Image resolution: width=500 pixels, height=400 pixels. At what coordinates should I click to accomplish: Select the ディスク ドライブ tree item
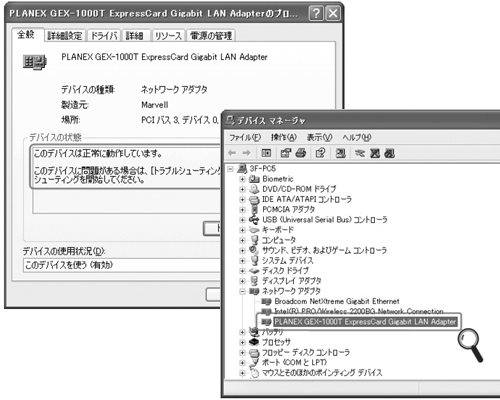pyautogui.click(x=285, y=271)
